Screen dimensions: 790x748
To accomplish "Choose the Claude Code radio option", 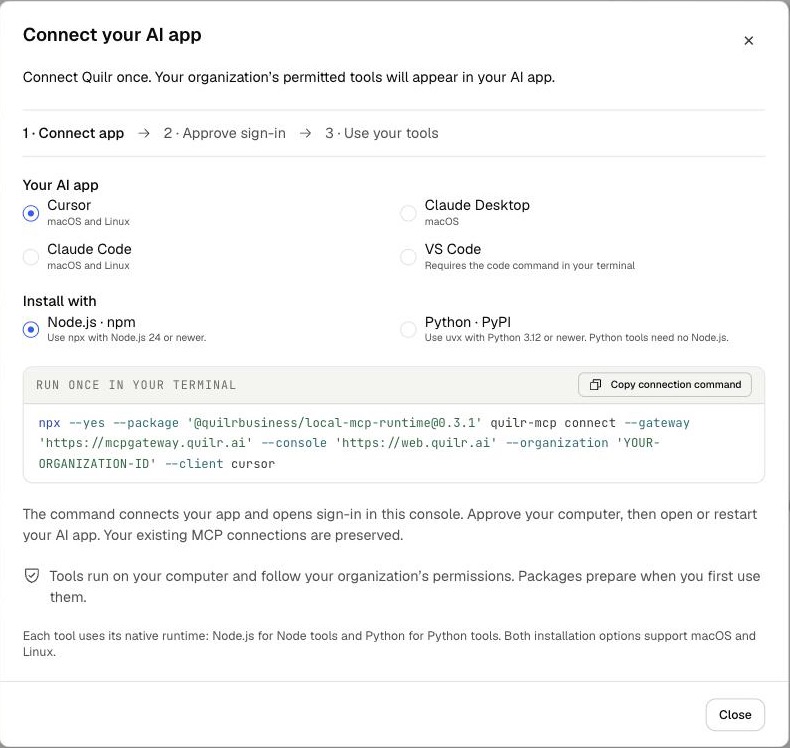I will click(31, 257).
